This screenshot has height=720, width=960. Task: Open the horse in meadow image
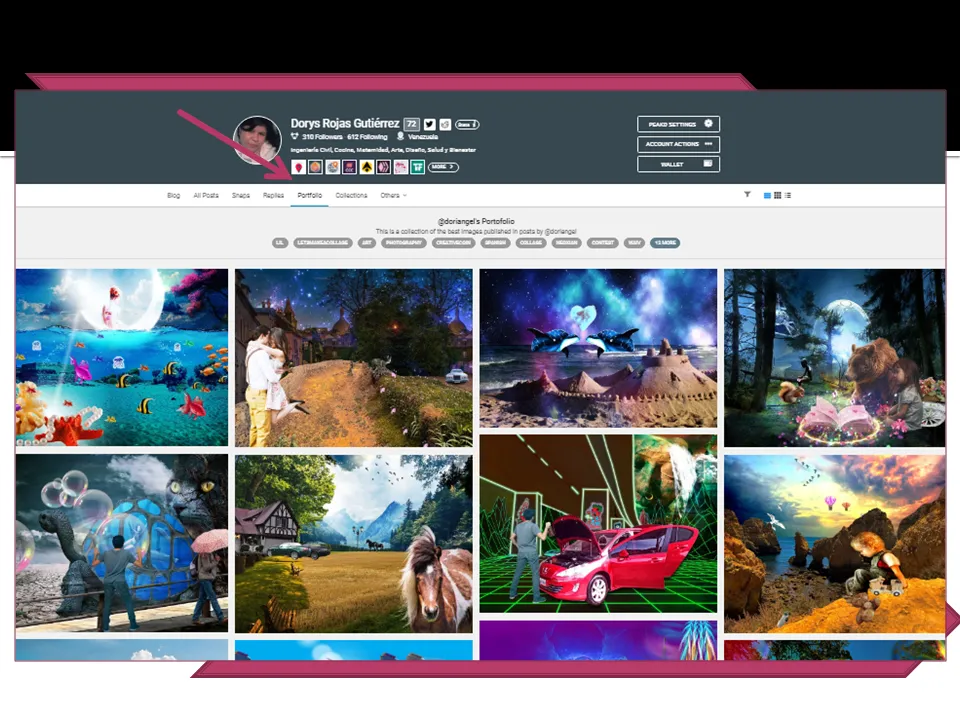point(354,544)
